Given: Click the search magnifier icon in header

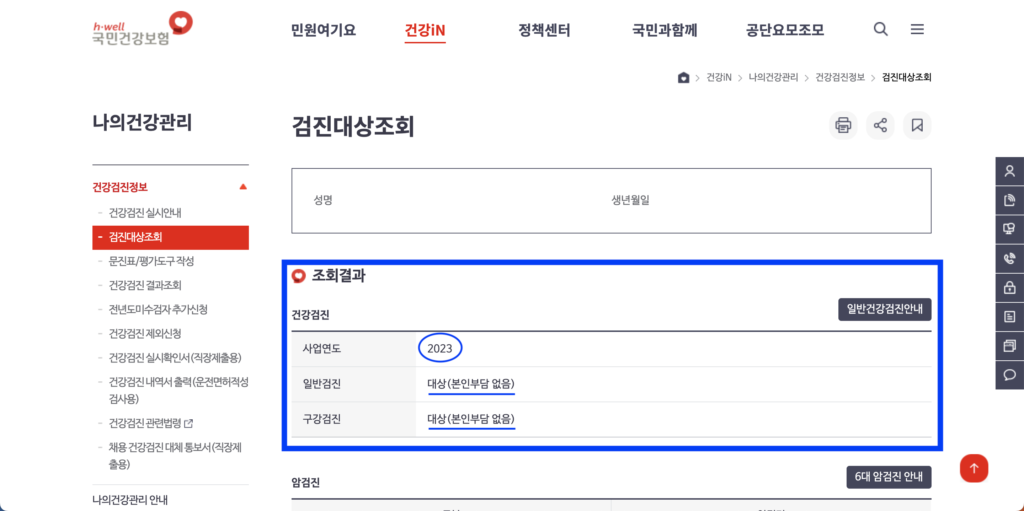Looking at the screenshot, I should pyautogui.click(x=880, y=29).
